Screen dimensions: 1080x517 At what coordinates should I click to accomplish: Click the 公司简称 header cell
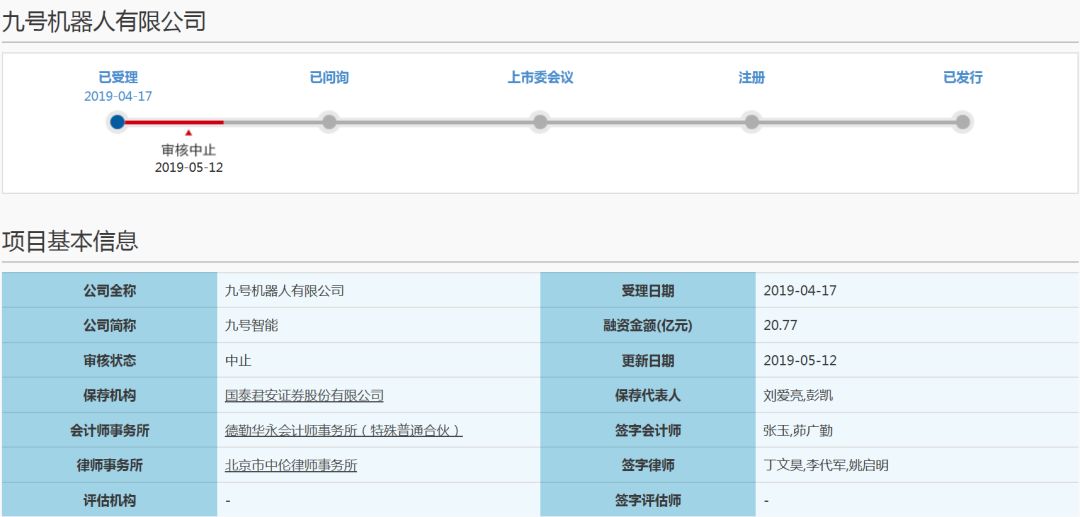click(110, 326)
